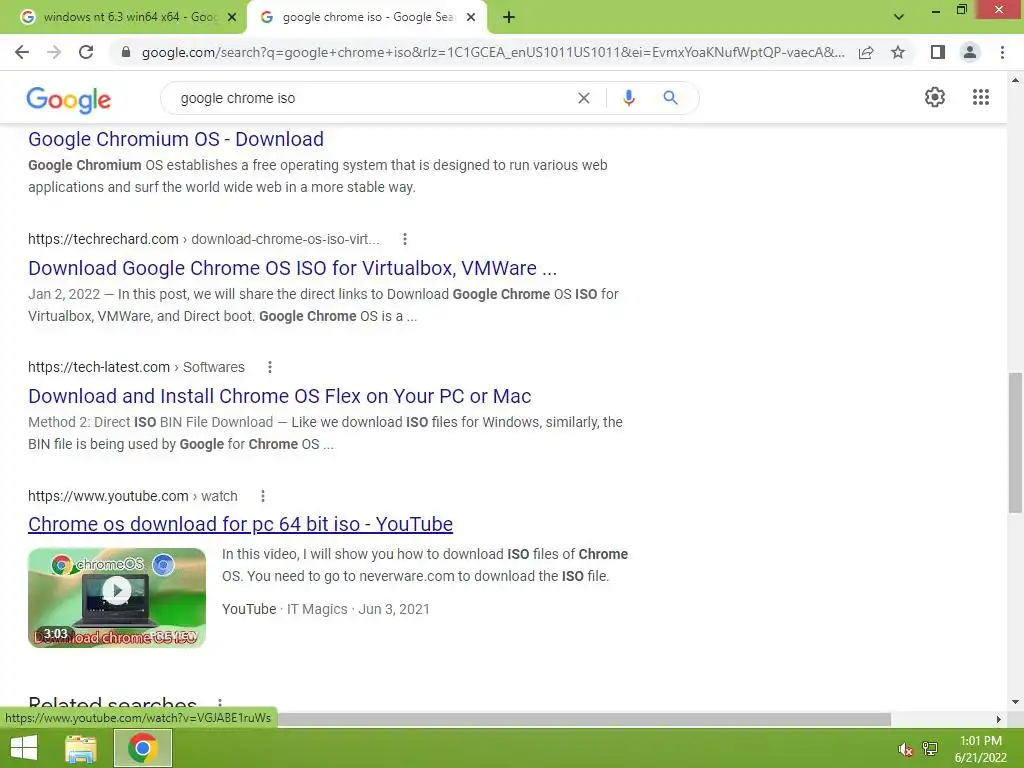Click Chrome icon in taskbar

click(143, 748)
